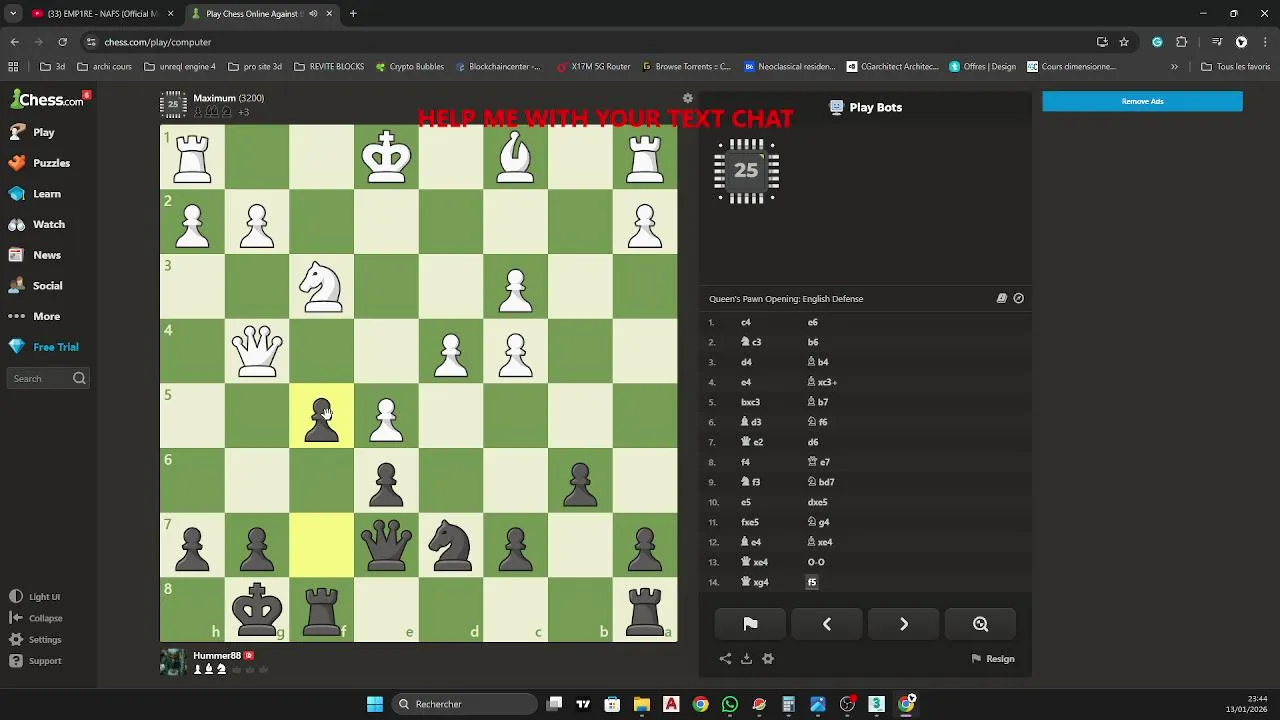Click the taskbar Rechercher search box

tap(465, 704)
